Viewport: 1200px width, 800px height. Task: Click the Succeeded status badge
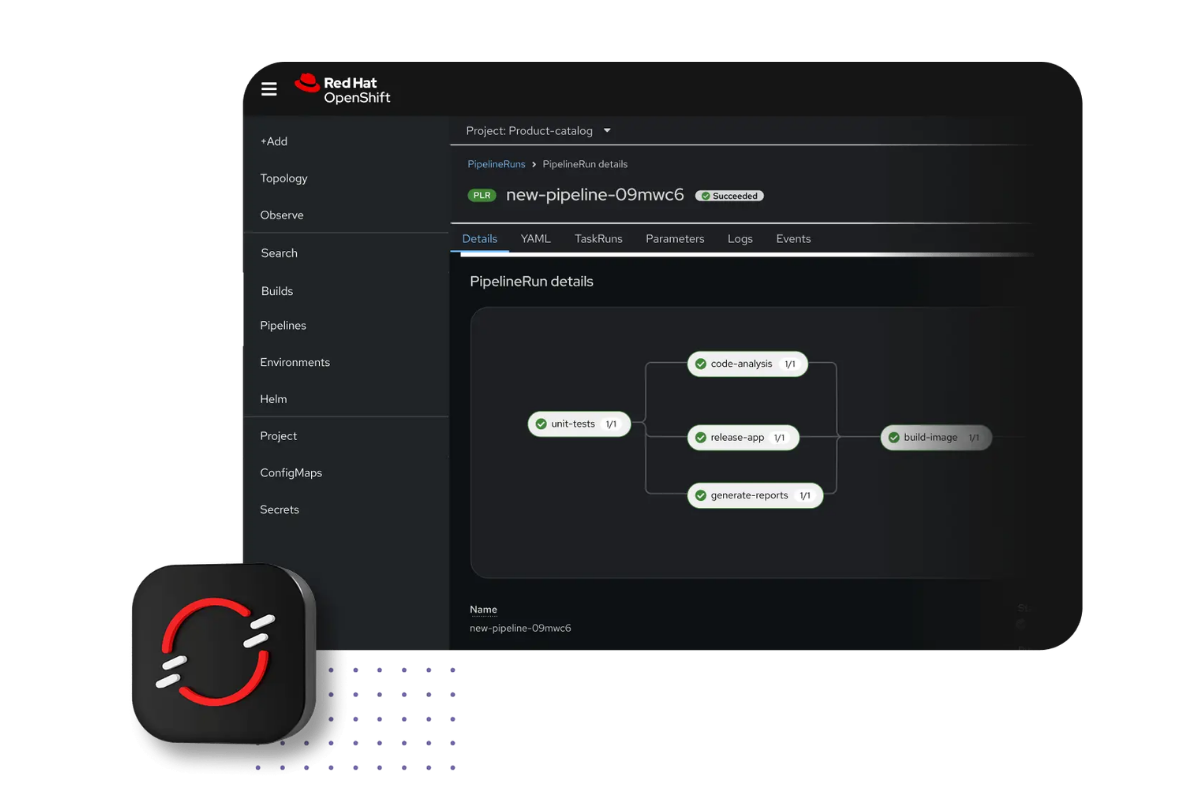pyautogui.click(x=729, y=195)
